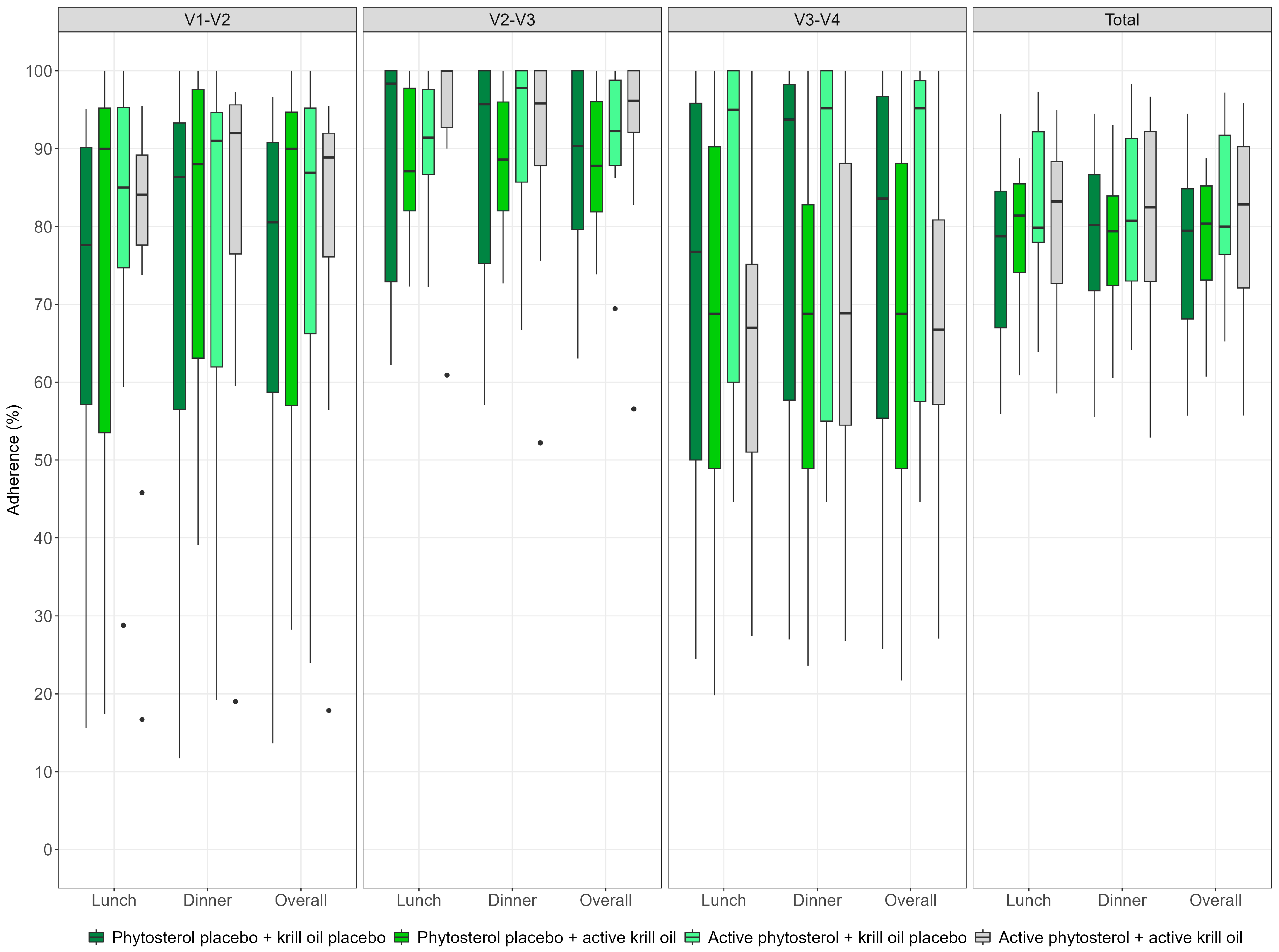The width and height of the screenshot is (1279, 952).
Task: Click the mint green legend key icon
Action: click(692, 938)
